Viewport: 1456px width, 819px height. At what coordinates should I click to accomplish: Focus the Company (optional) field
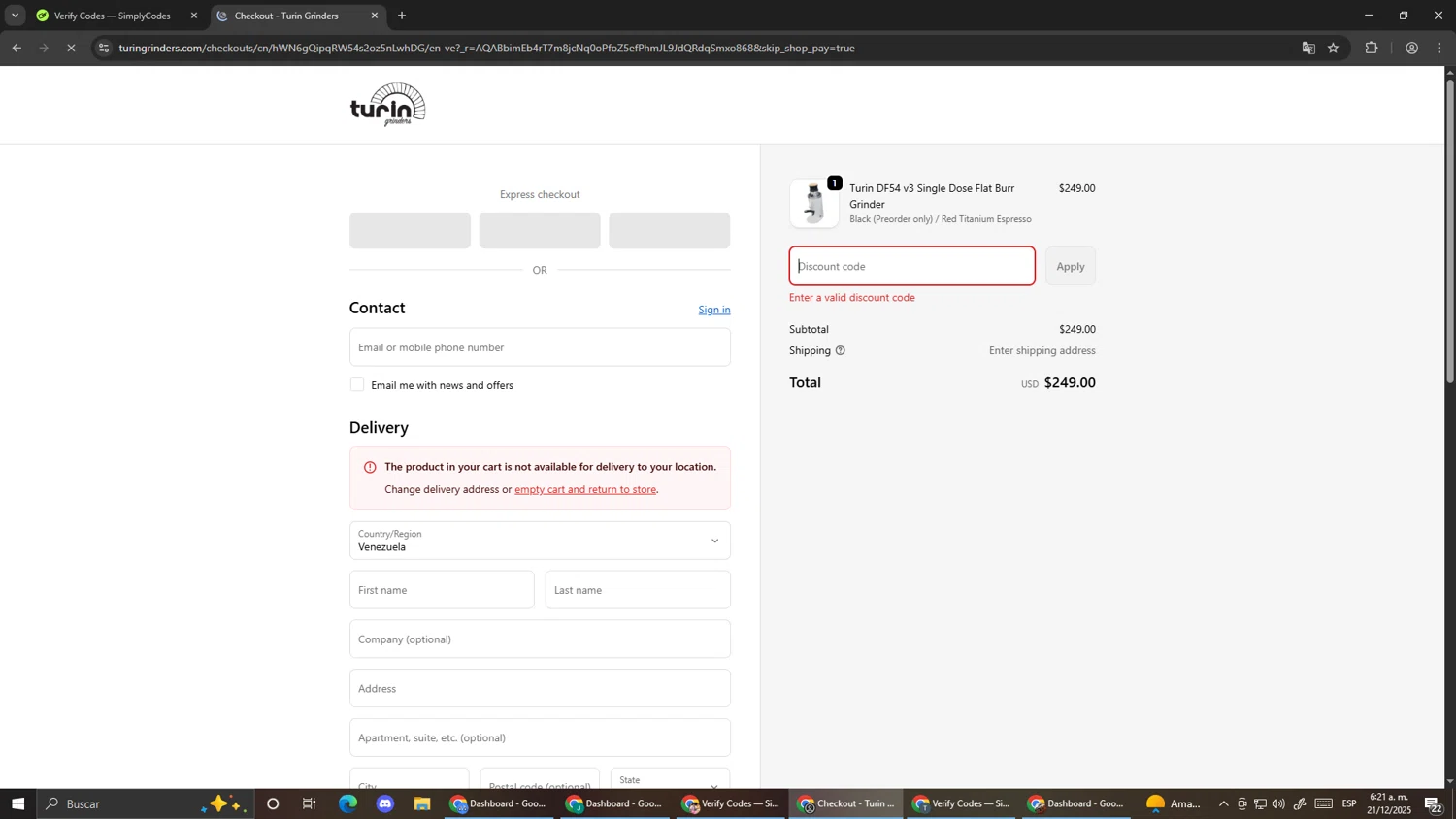(x=540, y=639)
